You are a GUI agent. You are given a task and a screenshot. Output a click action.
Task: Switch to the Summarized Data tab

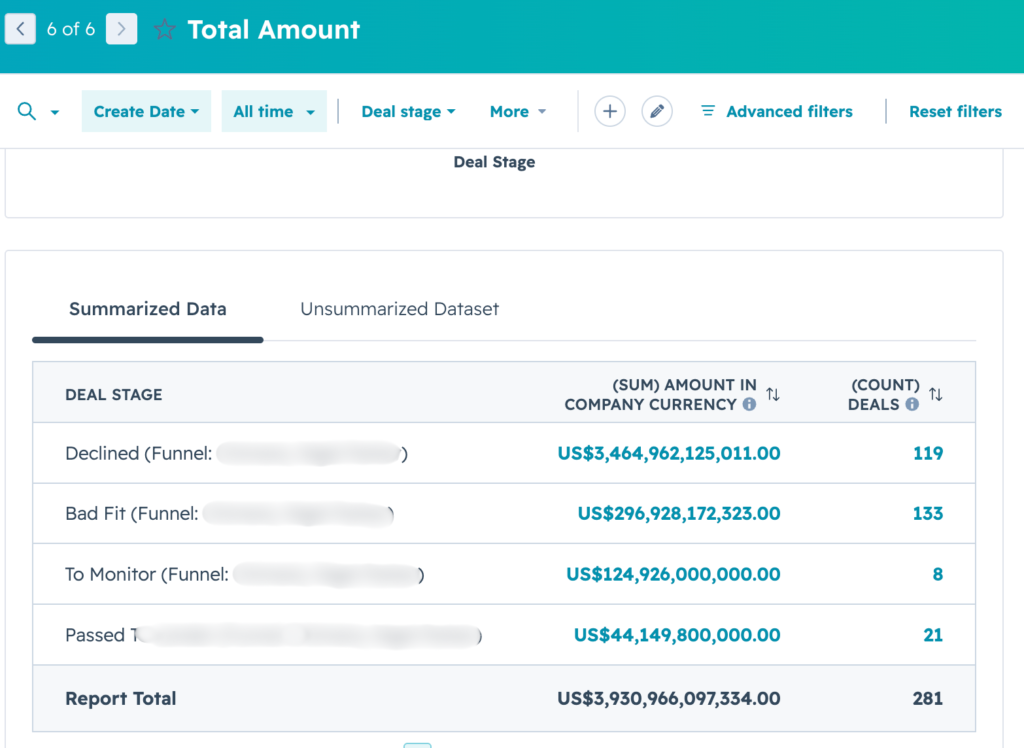[148, 309]
